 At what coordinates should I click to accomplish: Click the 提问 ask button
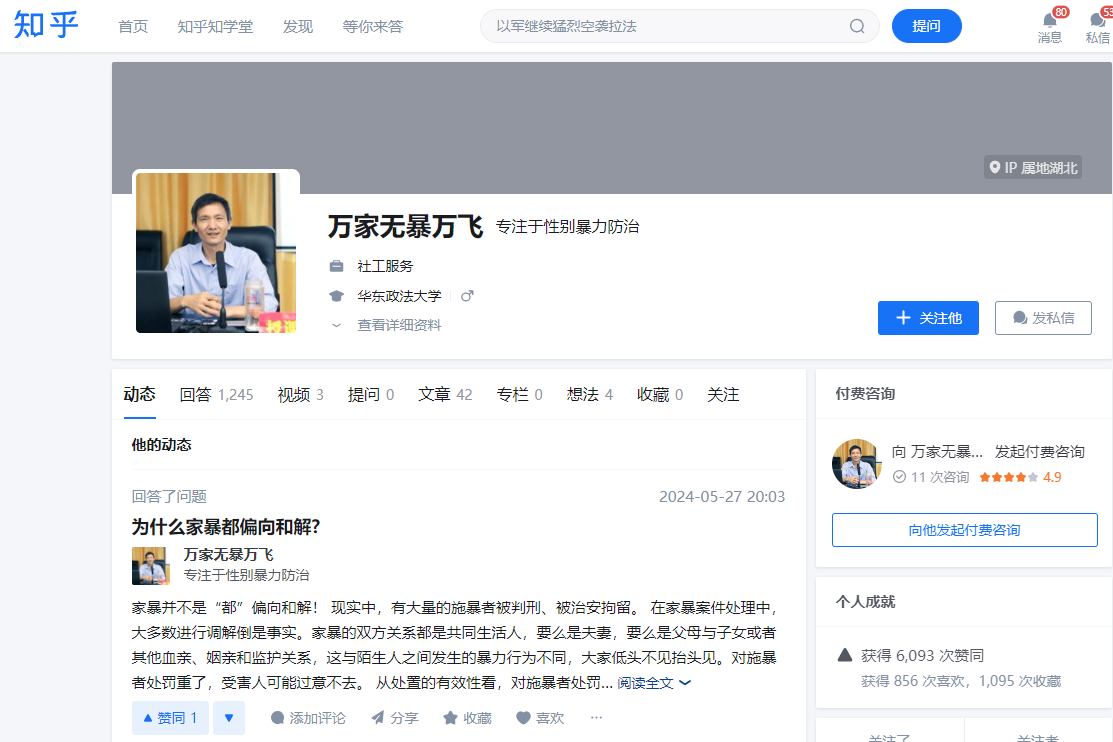pyautogui.click(x=926, y=26)
